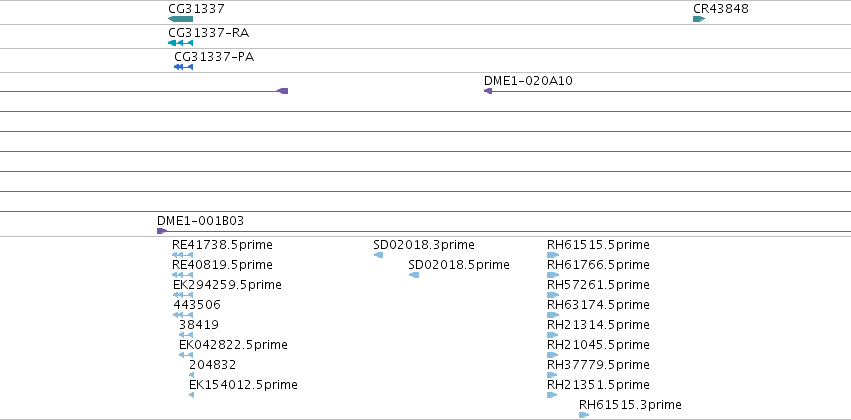Viewport: 851px width, 420px height.
Task: Click the SD02018.3prime EST glyph
Action: (x=378, y=255)
